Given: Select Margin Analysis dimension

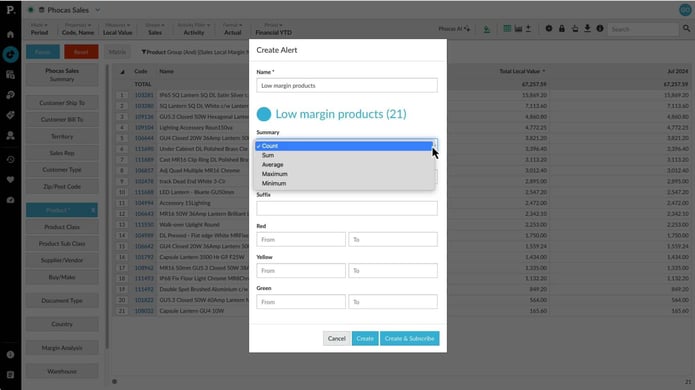Looking at the screenshot, I should pos(62,348).
